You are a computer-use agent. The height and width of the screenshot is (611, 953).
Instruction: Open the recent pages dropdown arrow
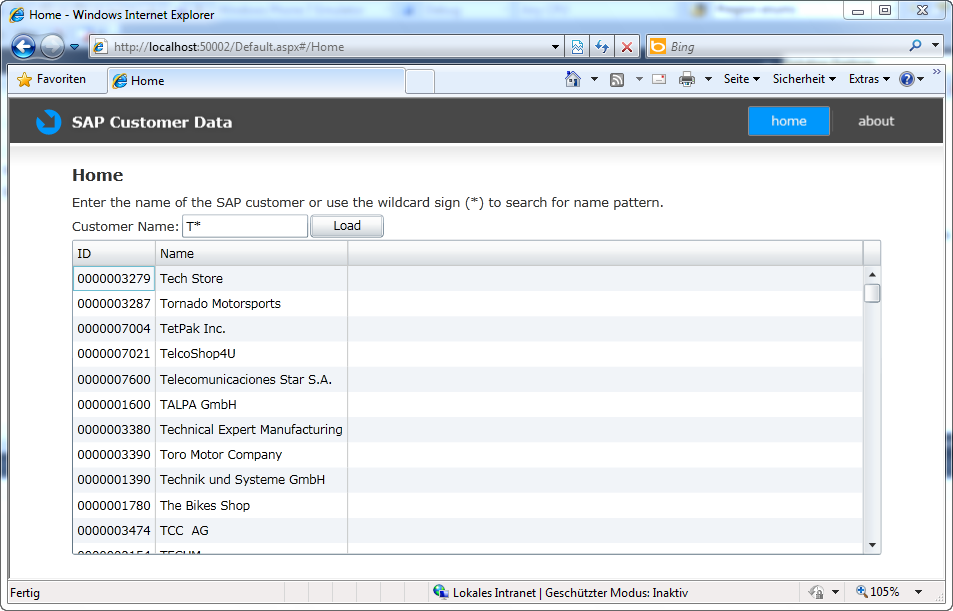coord(74,47)
